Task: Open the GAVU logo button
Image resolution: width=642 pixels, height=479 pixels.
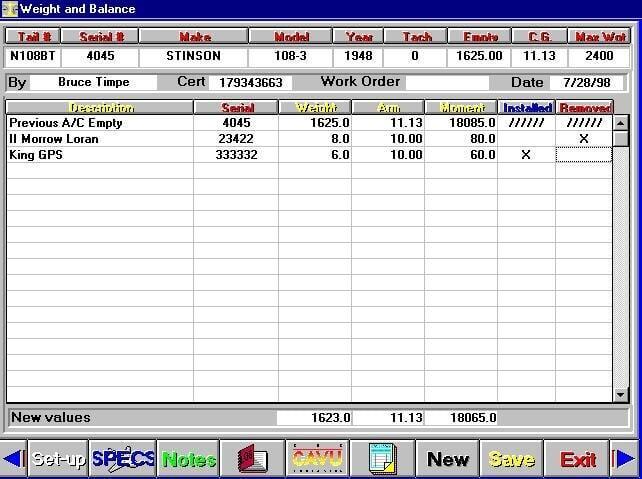Action: 316,459
